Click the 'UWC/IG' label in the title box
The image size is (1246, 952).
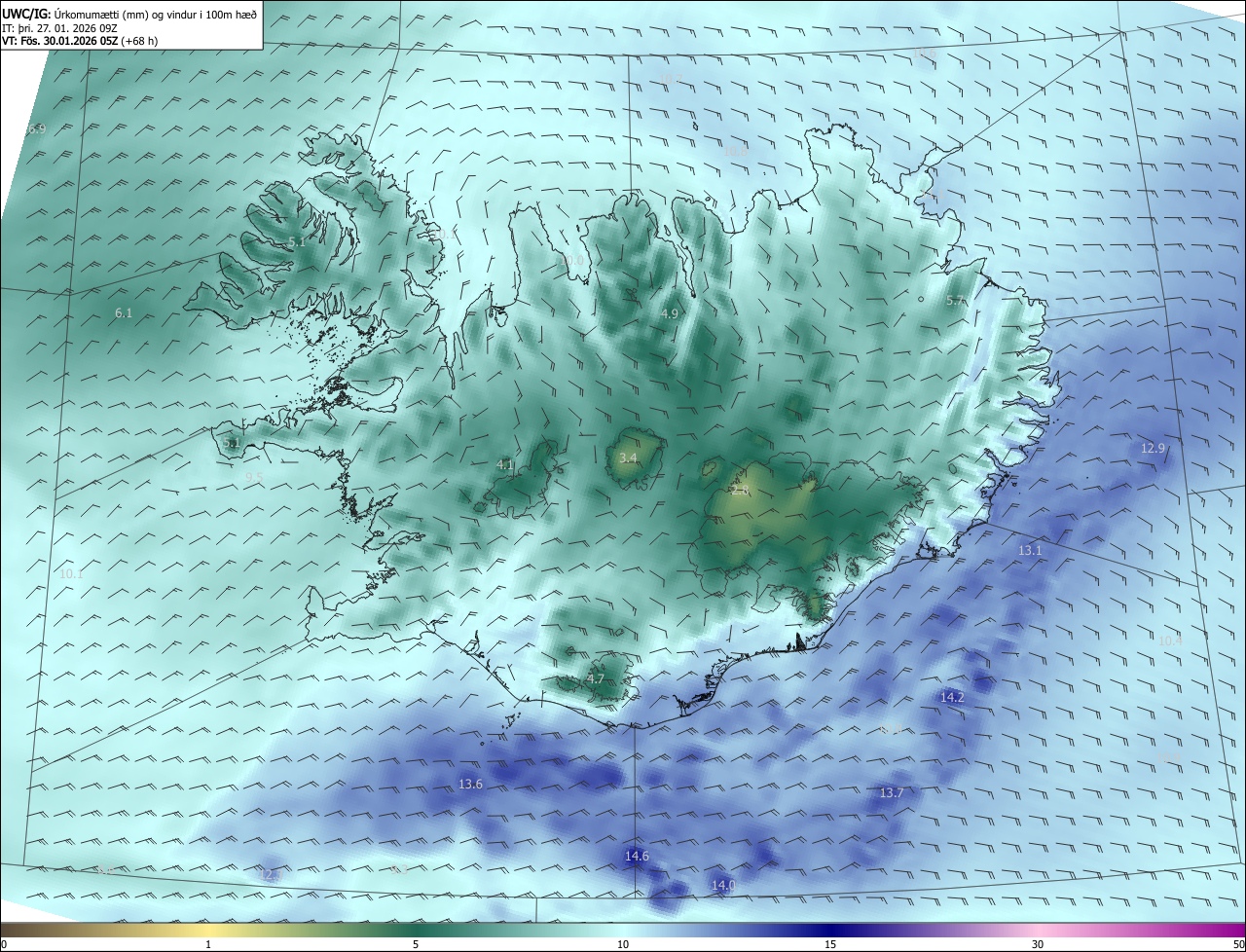[x=25, y=15]
